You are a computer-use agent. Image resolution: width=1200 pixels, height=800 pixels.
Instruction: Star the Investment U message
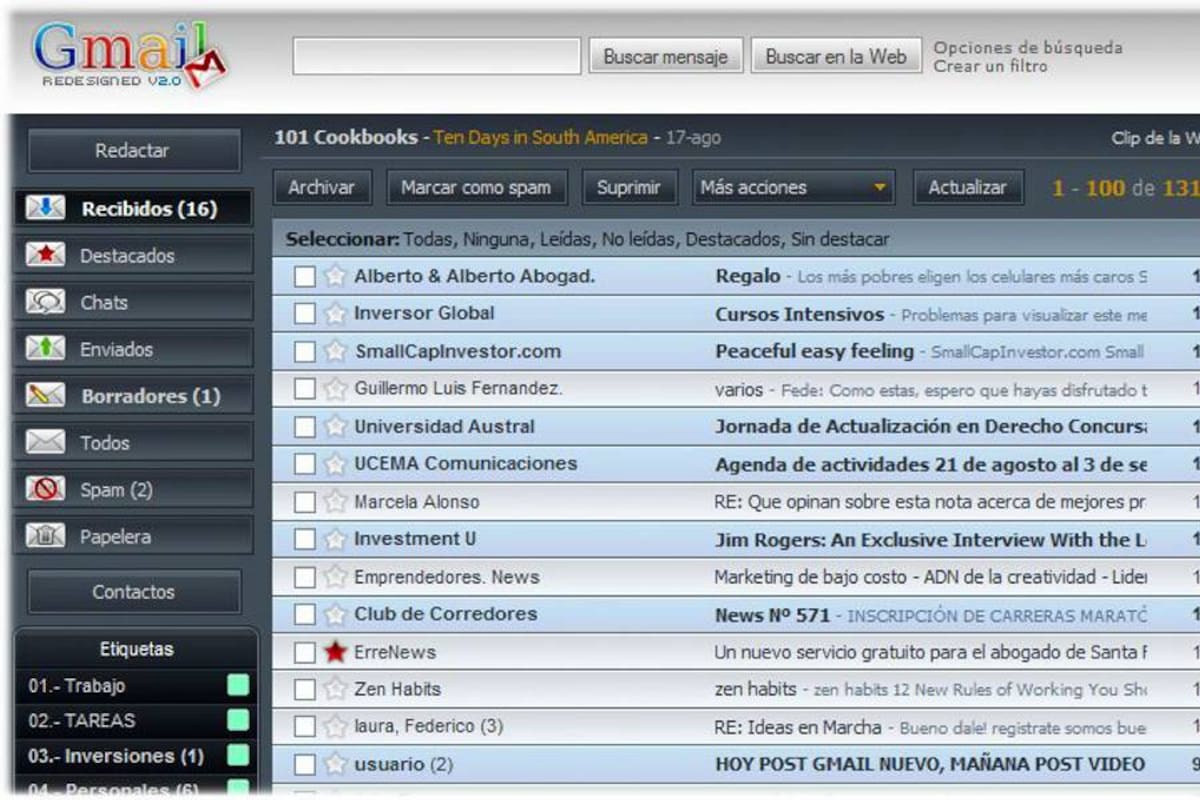(x=335, y=539)
